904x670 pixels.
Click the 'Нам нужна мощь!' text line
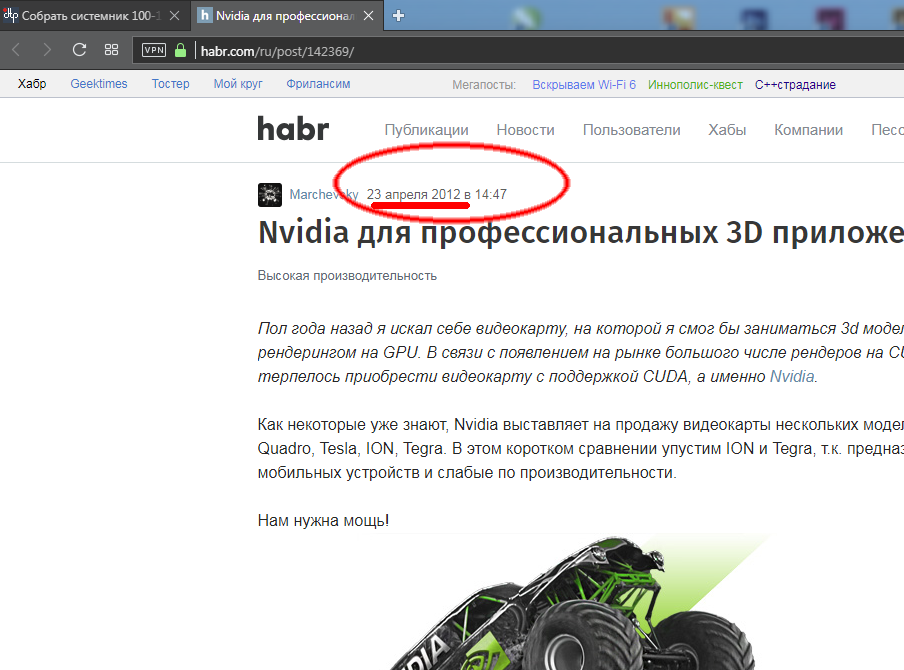[x=323, y=521]
